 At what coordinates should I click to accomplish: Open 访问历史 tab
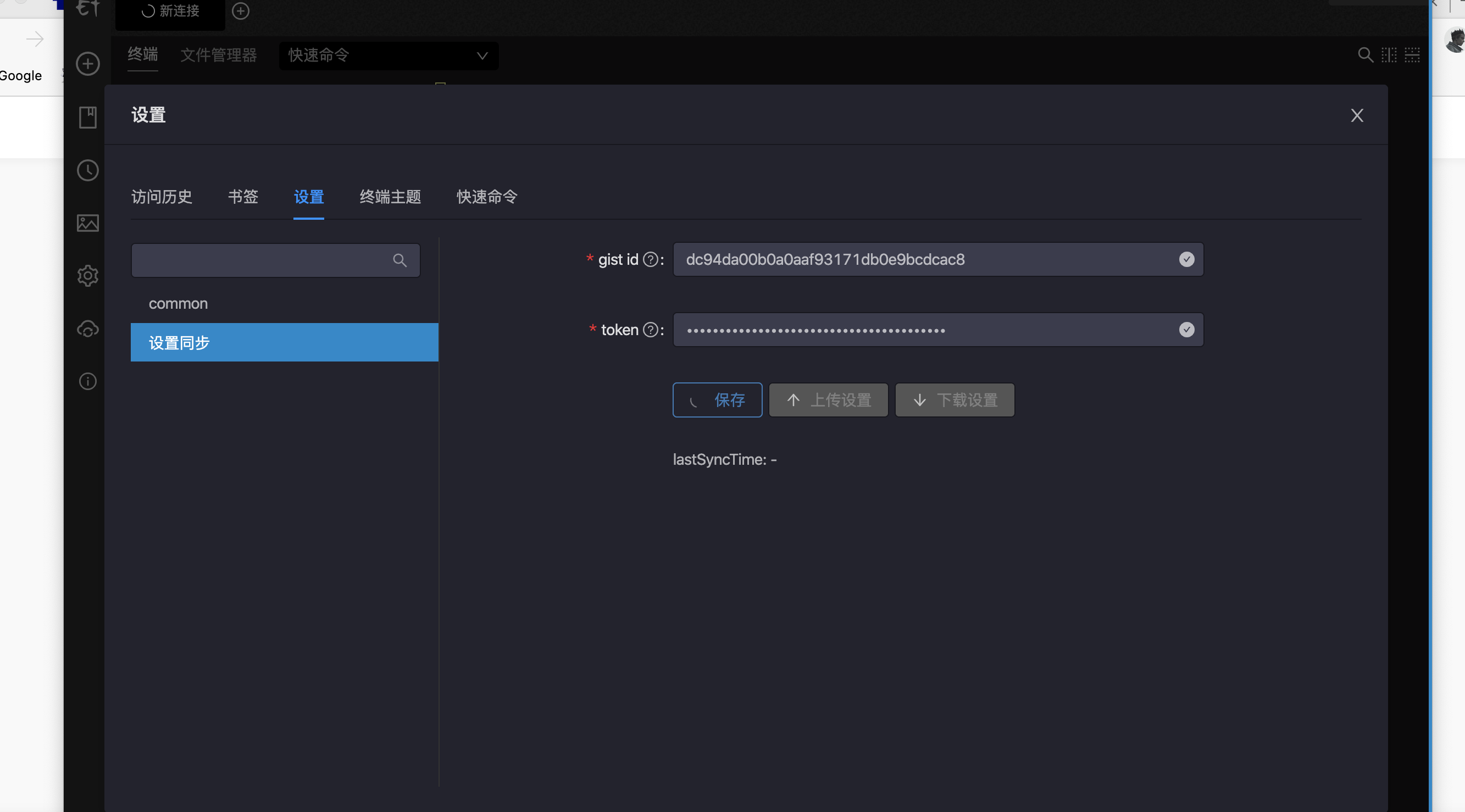[x=162, y=197]
